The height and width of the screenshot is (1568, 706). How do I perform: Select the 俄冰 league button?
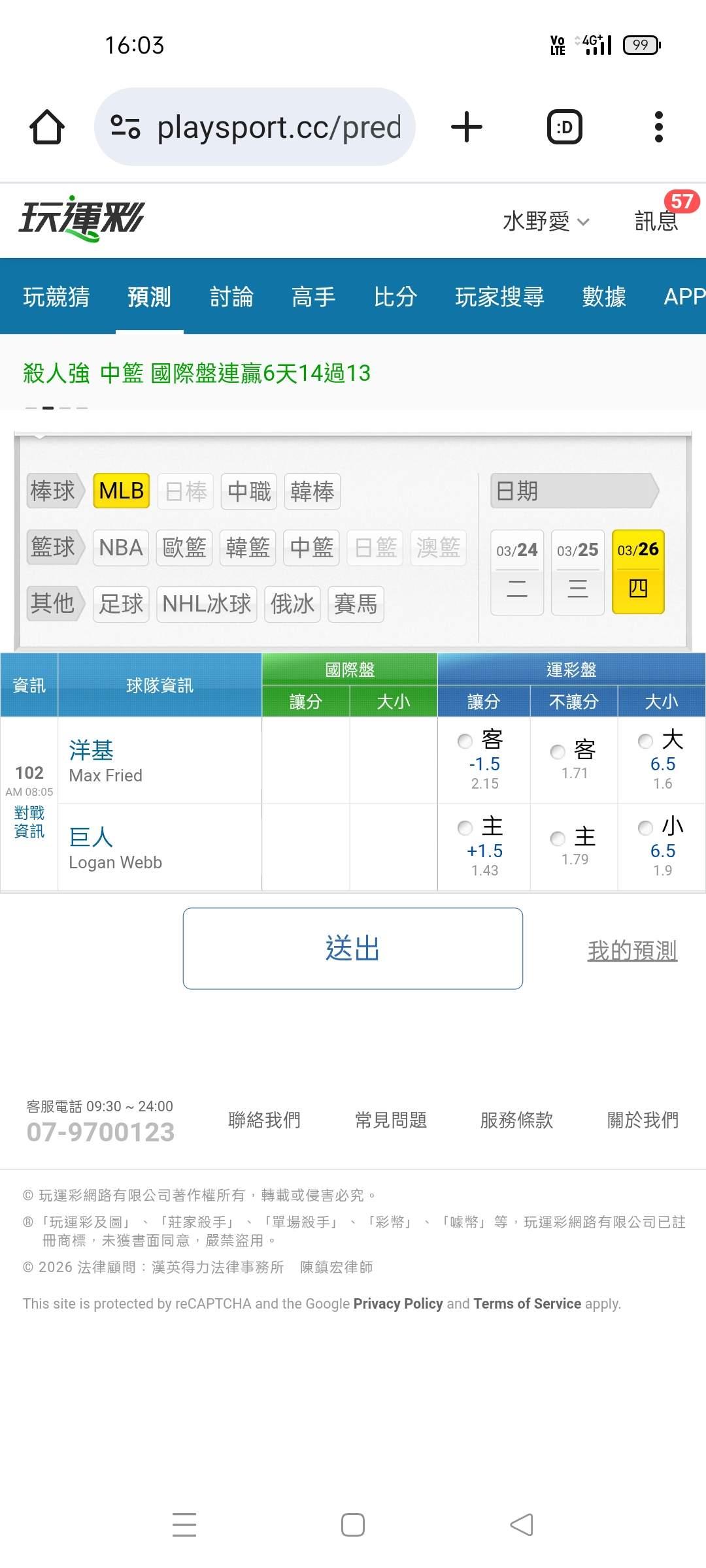293,604
